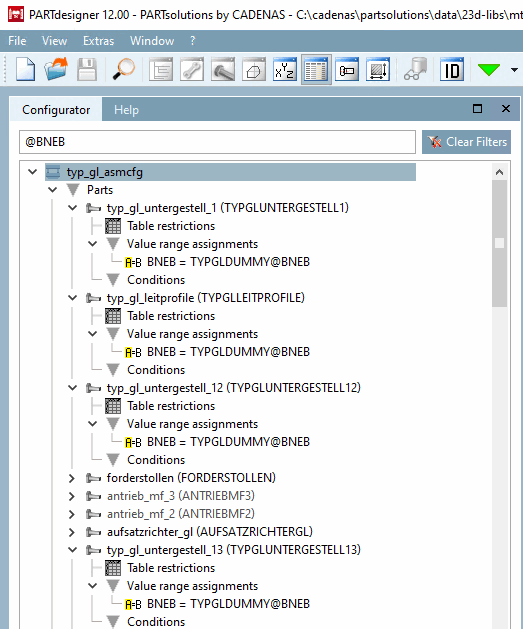Open the tree structure view icon
The height and width of the screenshot is (629, 523).
pyautogui.click(x=161, y=70)
